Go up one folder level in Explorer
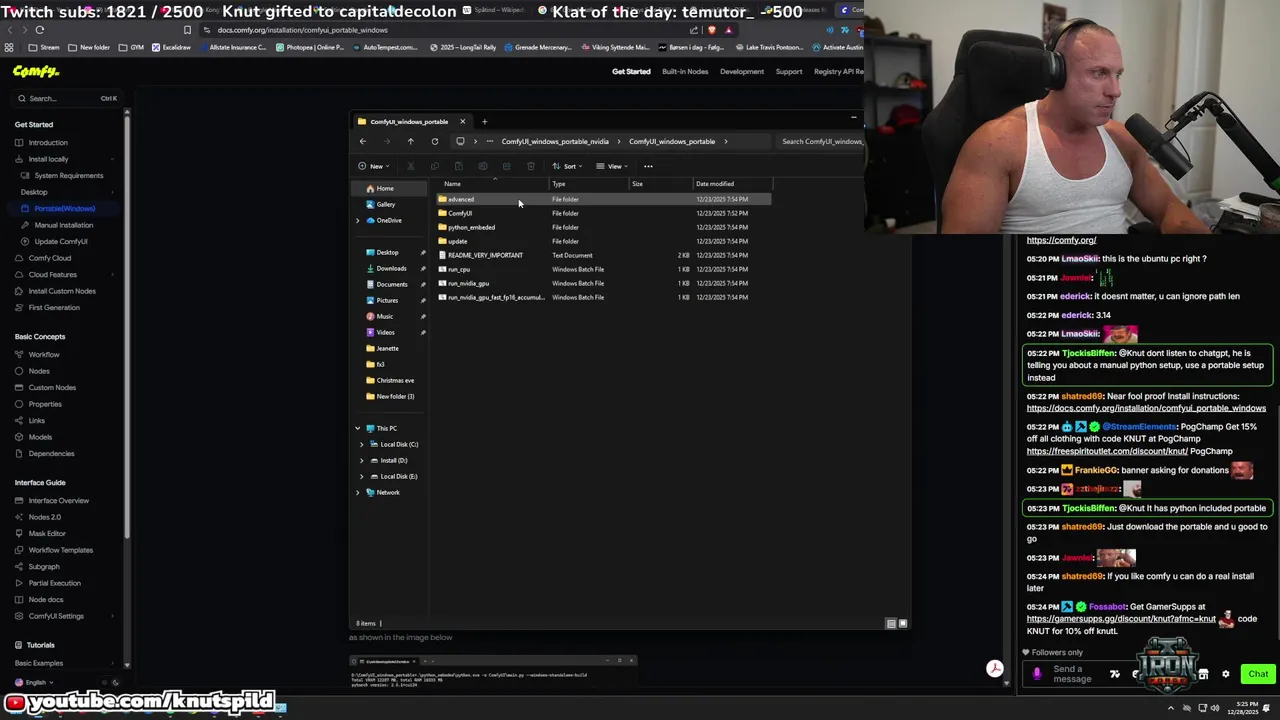The height and width of the screenshot is (720, 1280). click(x=410, y=141)
